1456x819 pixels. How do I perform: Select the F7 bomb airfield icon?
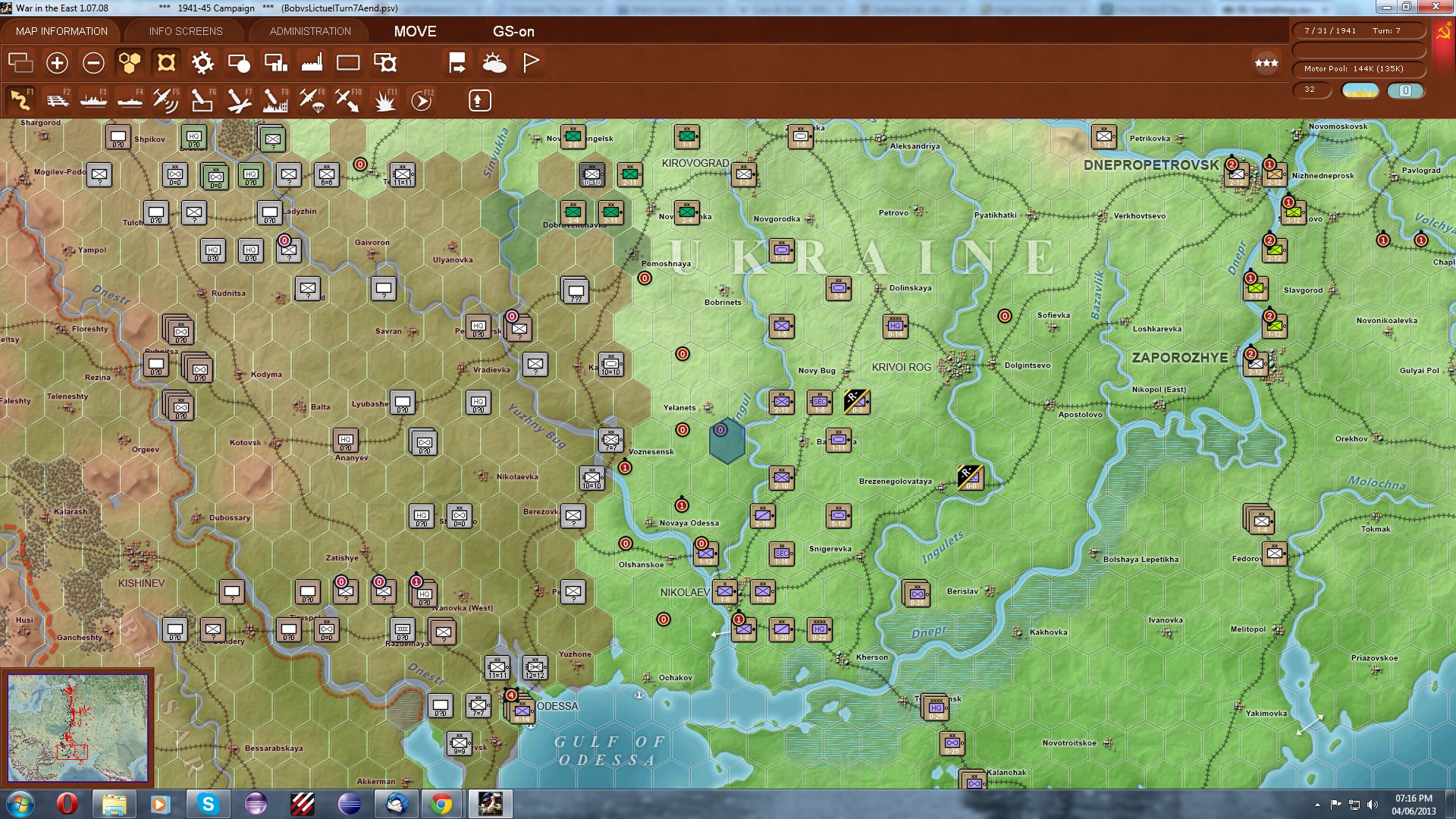tap(239, 100)
